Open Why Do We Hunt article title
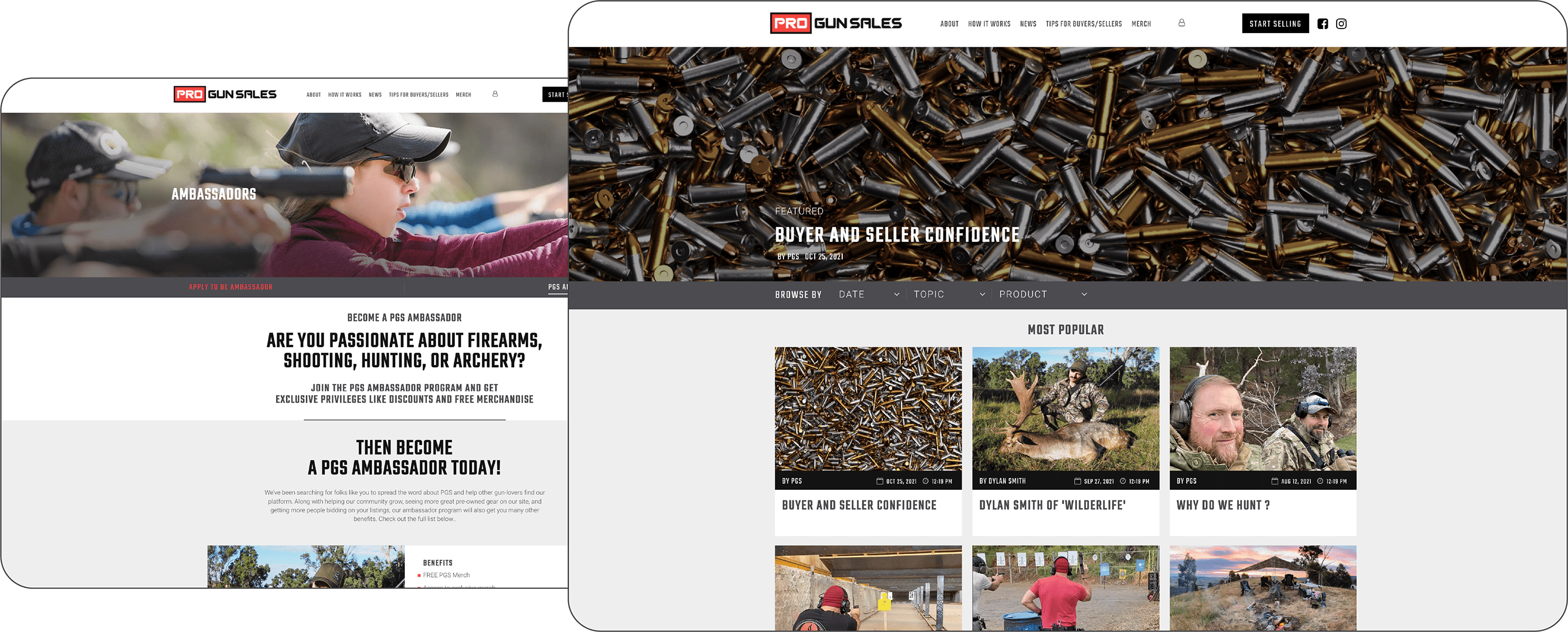This screenshot has width=1568, height=632. click(x=1223, y=505)
